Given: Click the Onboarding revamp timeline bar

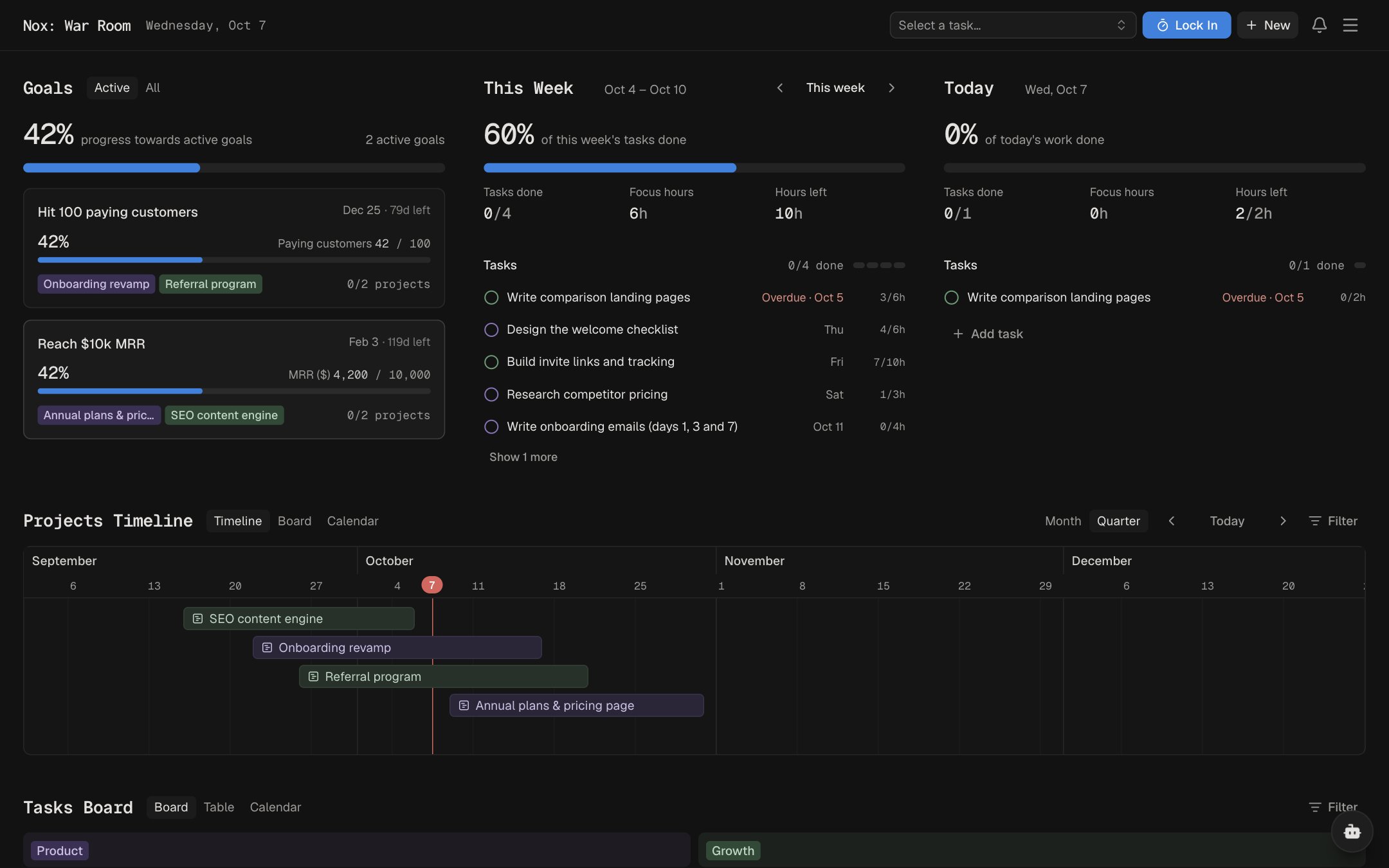Looking at the screenshot, I should pos(397,647).
